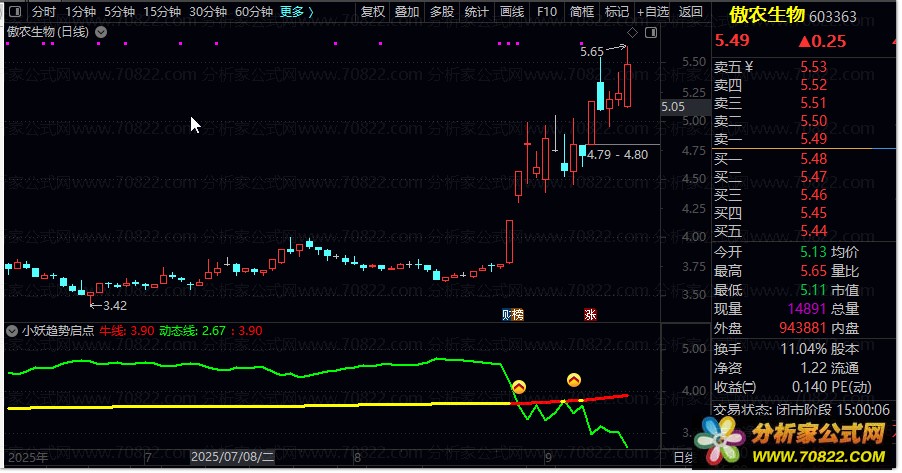Switch to 5分钟 period tab

point(119,12)
